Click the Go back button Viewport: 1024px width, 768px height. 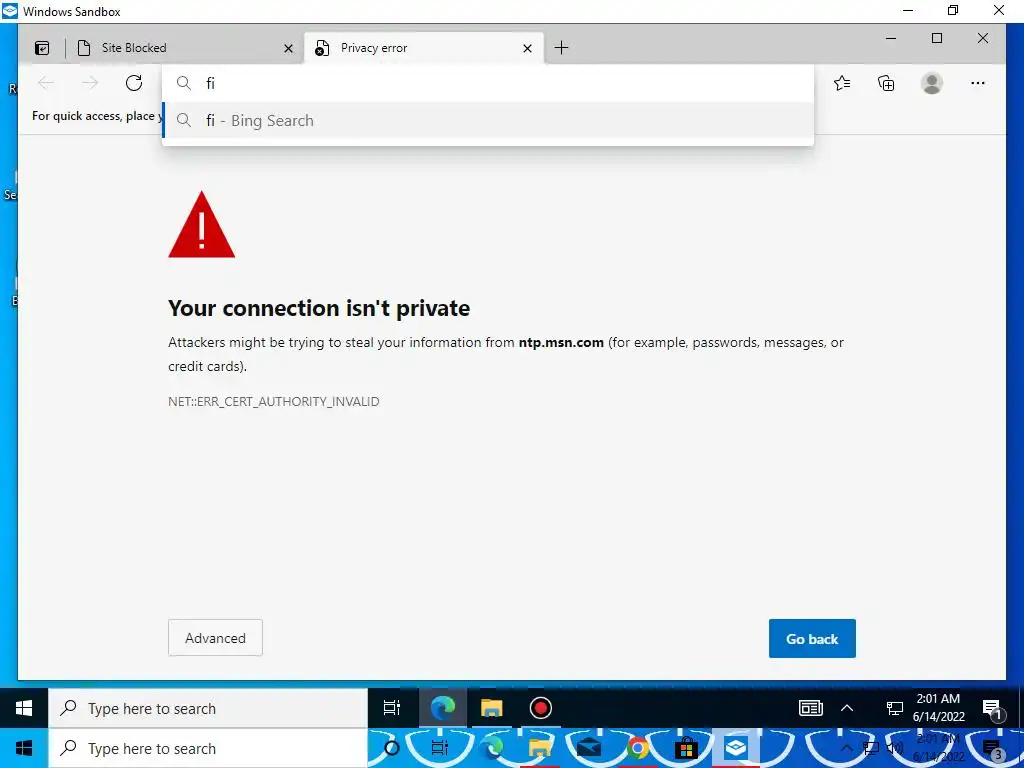pyautogui.click(x=812, y=639)
